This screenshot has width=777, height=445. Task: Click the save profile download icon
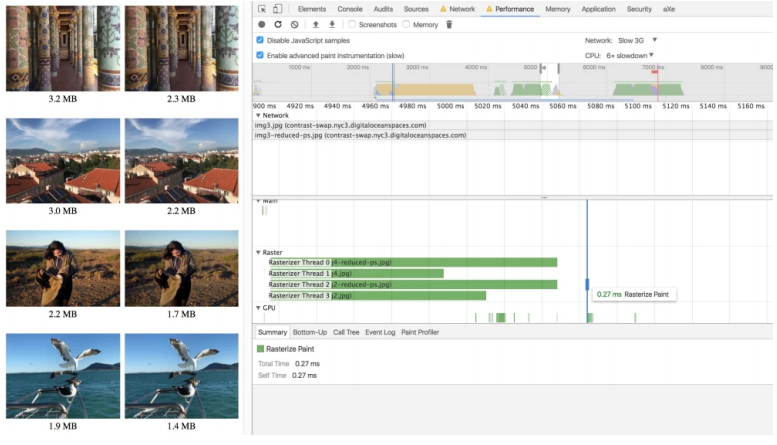(x=332, y=24)
